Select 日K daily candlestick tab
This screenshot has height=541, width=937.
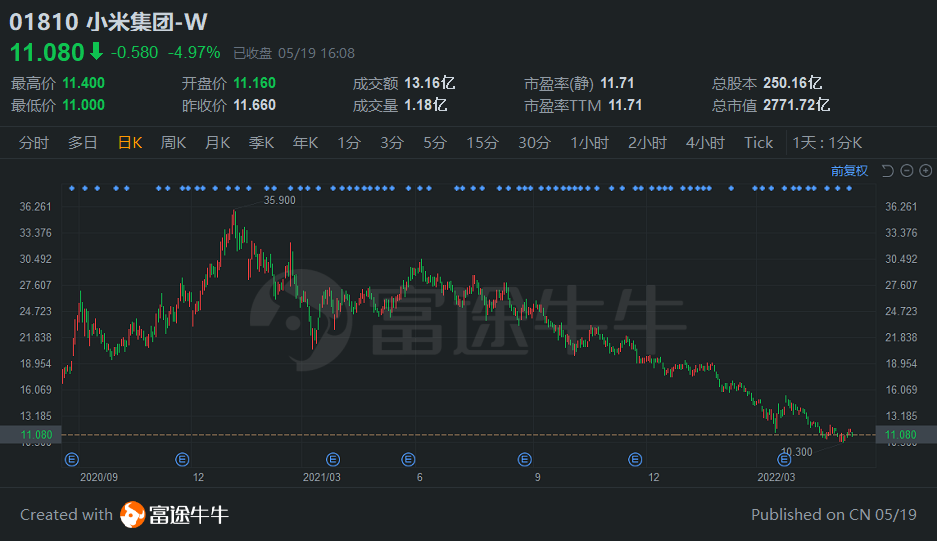[x=130, y=143]
